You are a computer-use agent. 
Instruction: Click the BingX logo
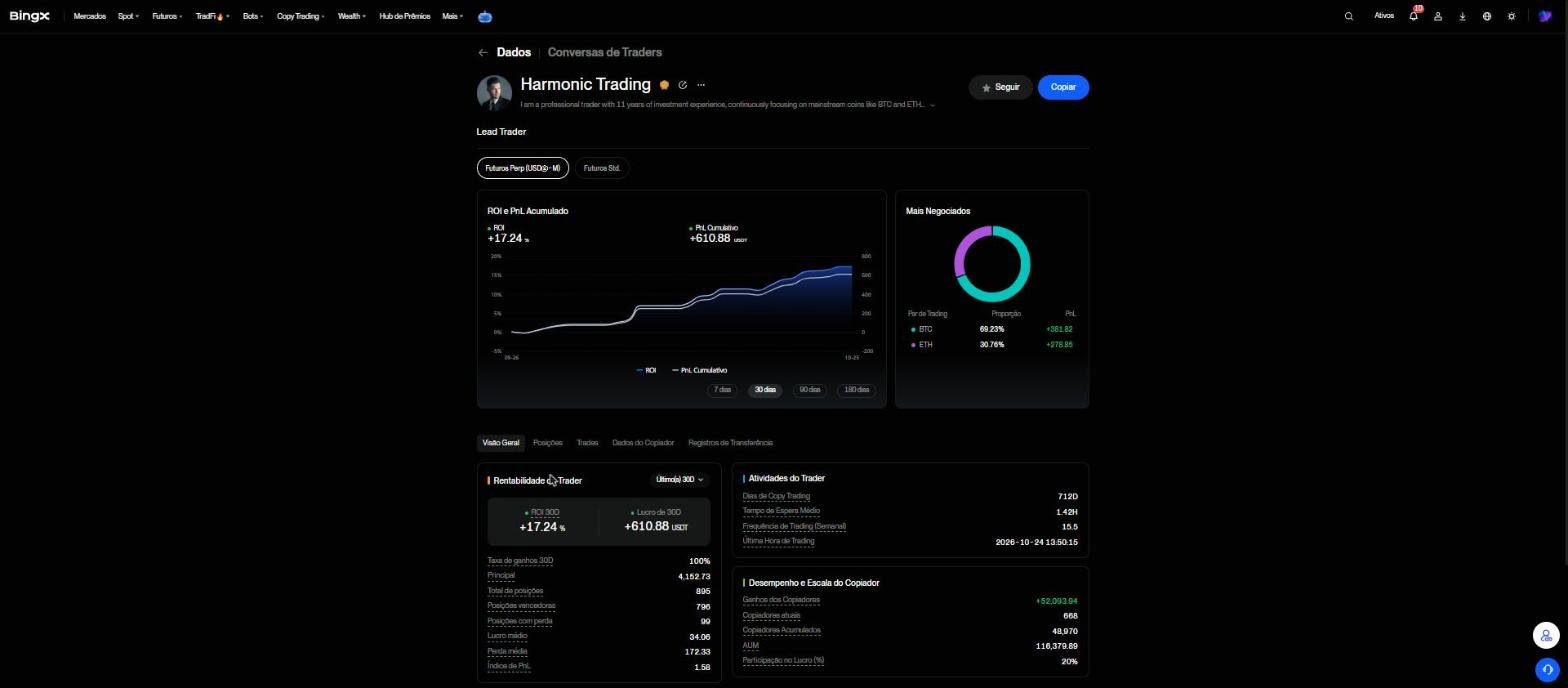coord(29,16)
